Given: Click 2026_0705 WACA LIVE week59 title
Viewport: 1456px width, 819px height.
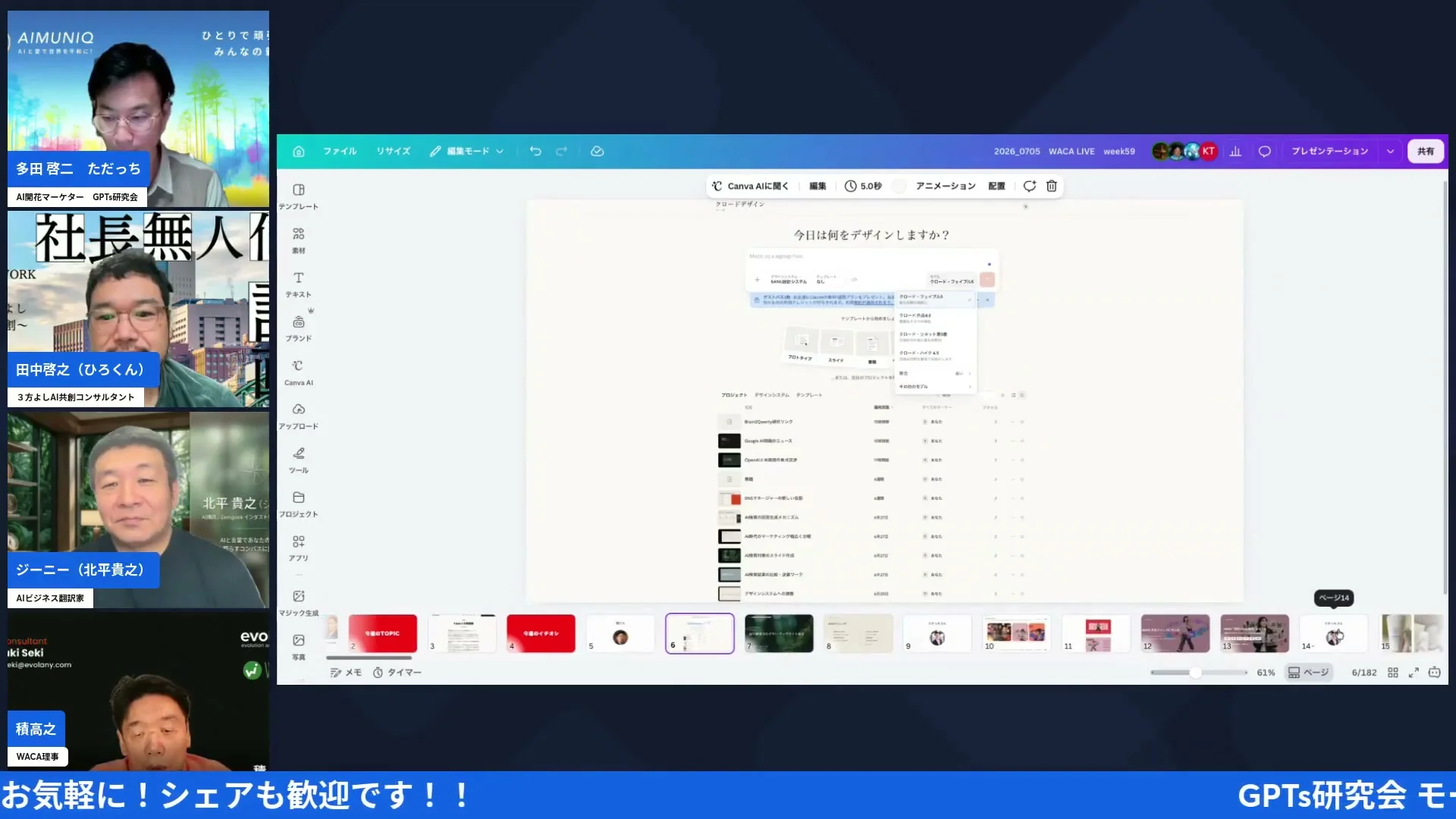Looking at the screenshot, I should coord(1064,151).
